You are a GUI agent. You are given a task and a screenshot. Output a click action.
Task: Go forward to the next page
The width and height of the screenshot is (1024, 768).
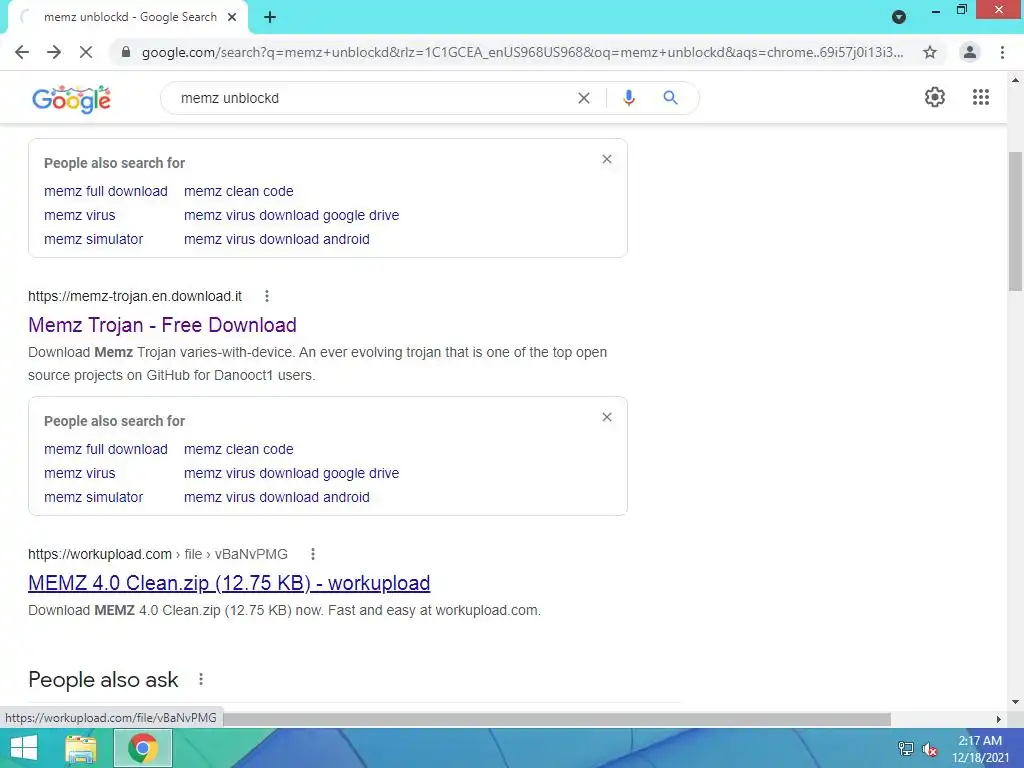(x=54, y=52)
